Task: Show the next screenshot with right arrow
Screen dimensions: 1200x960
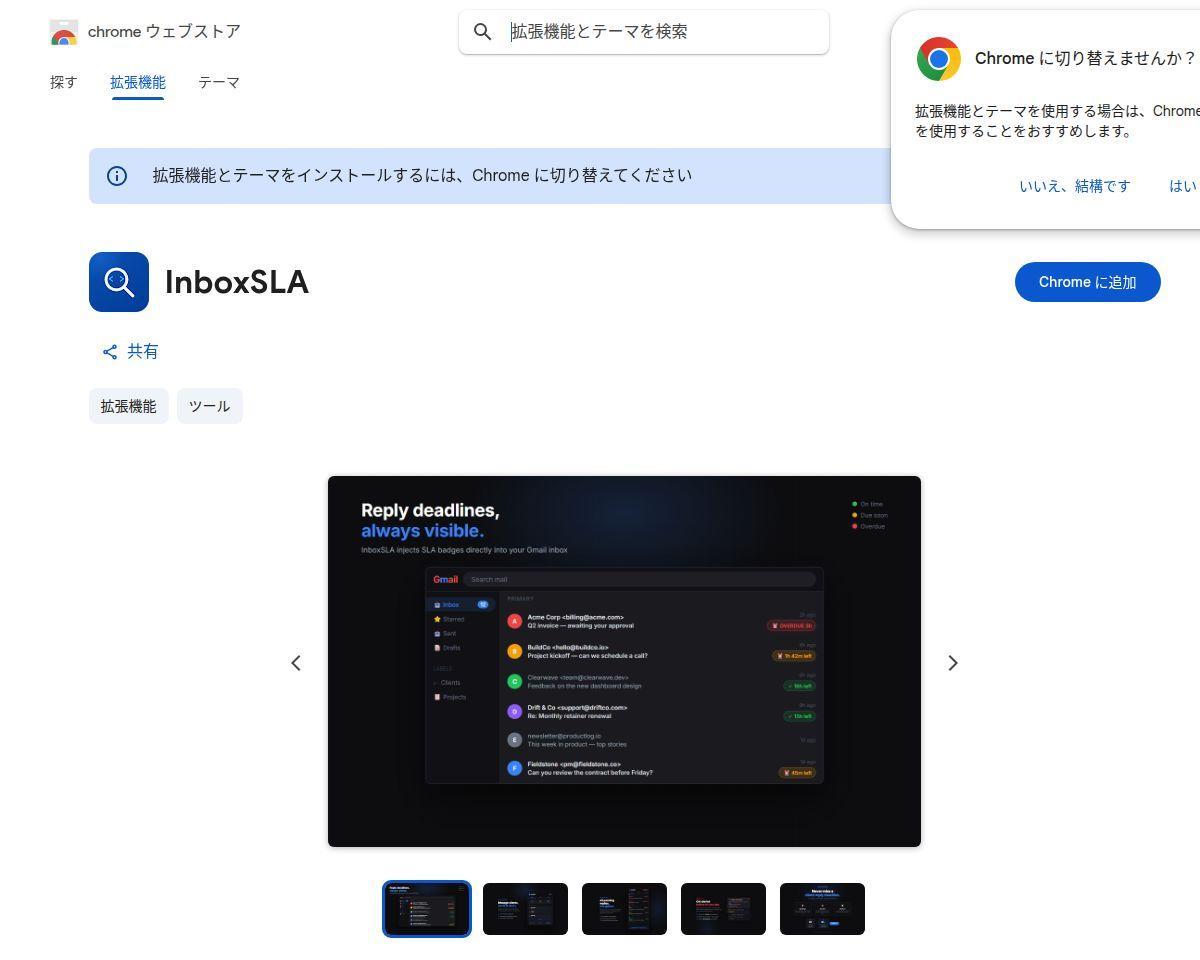Action: 953,663
